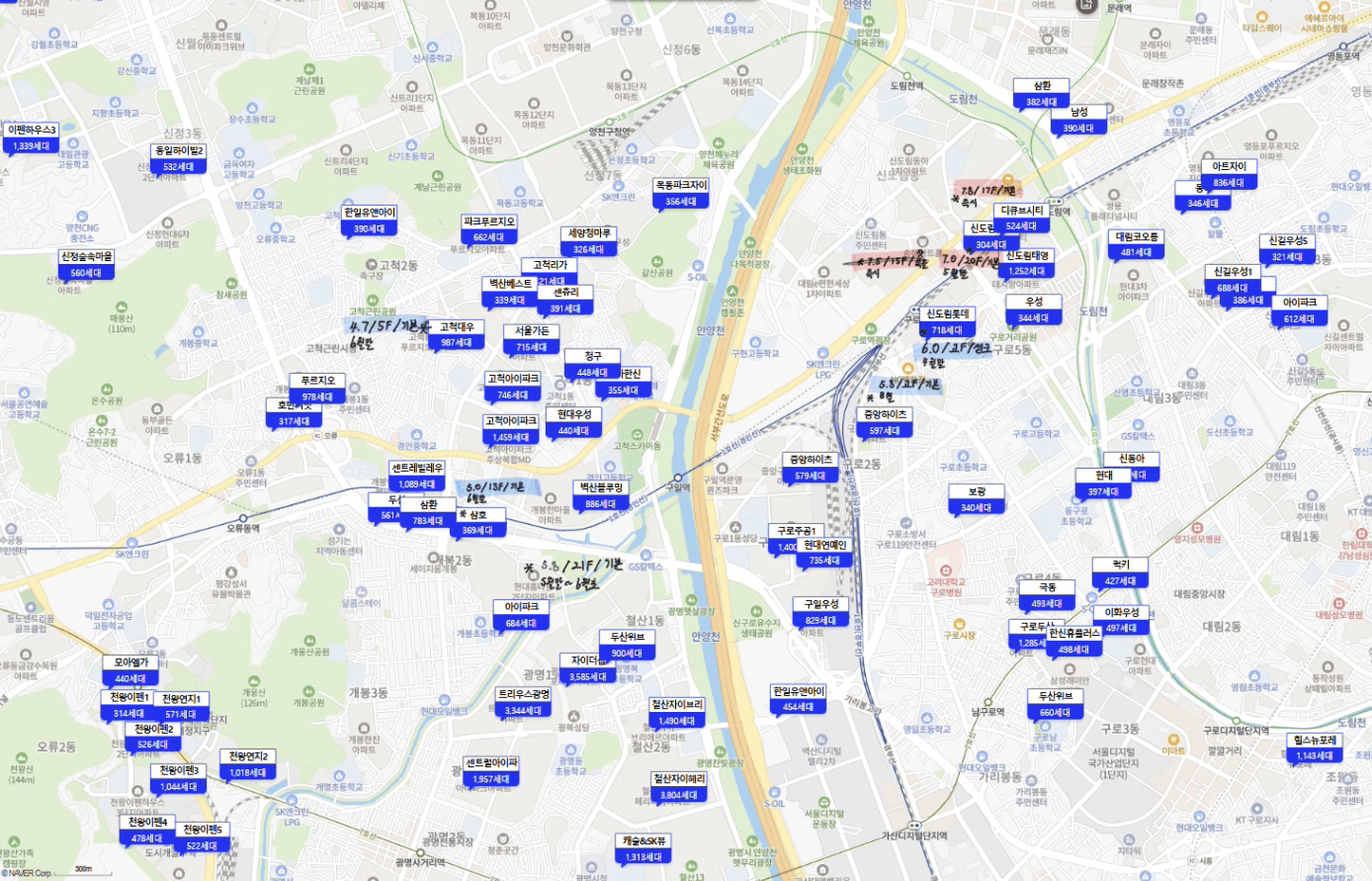Select the 센트레빌레우 1,089세대 marker
Screen dimensions: 1372x881
417,477
